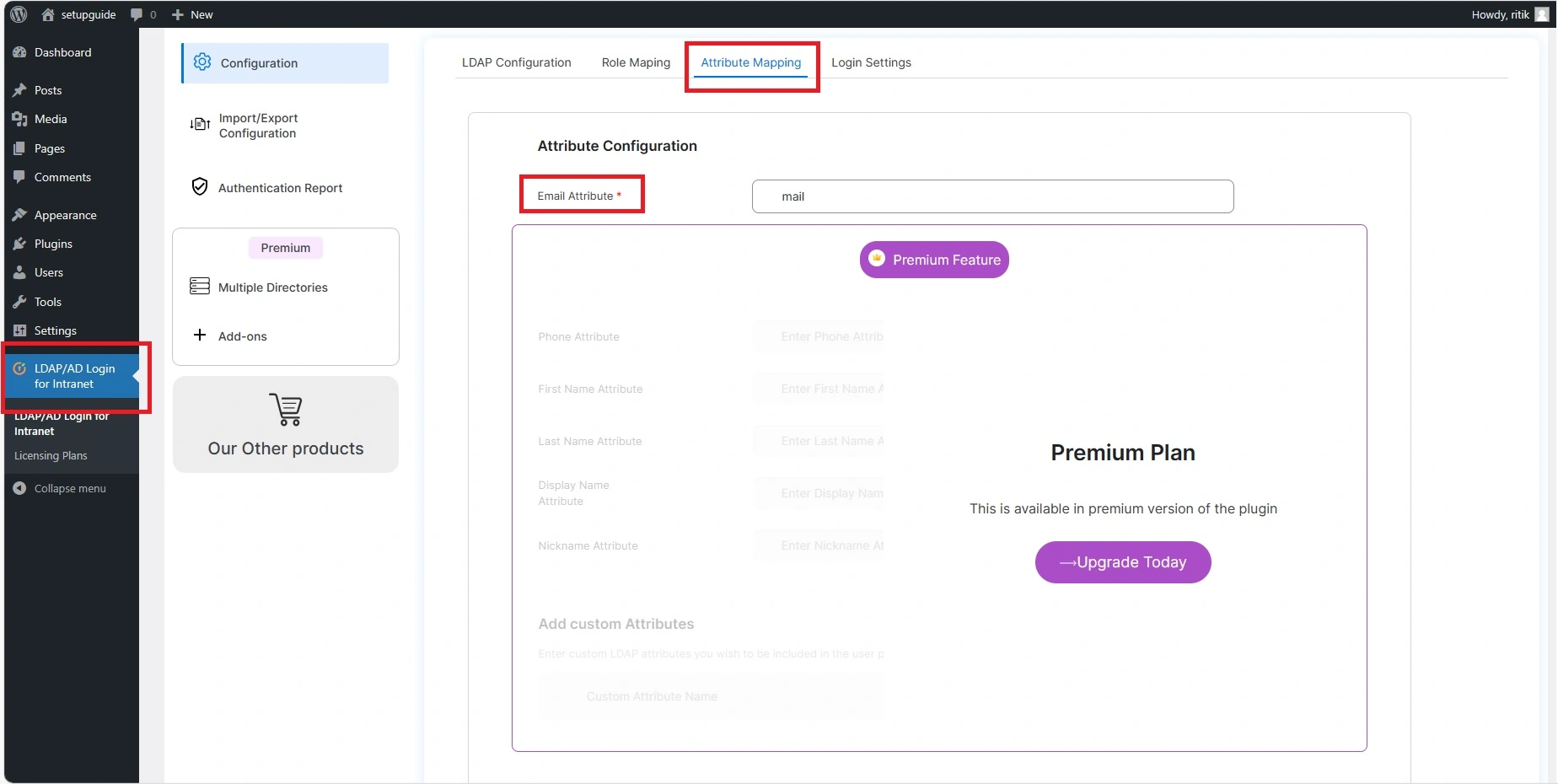
Task: Click the Nickname Attribute field
Action: click(x=818, y=545)
